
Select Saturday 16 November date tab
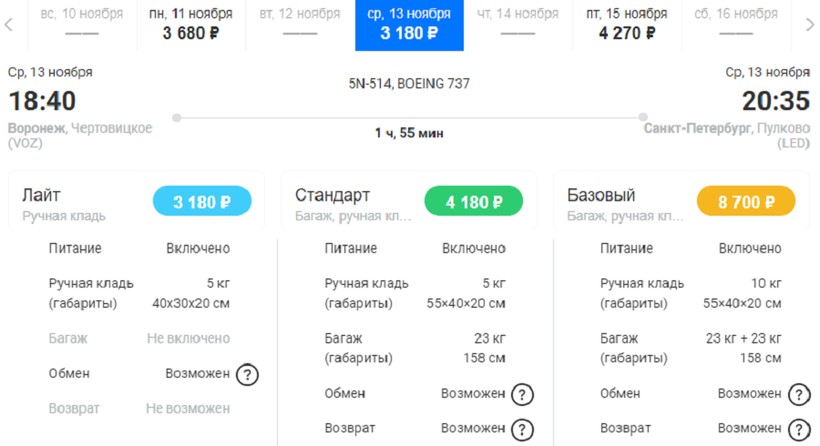click(x=735, y=24)
